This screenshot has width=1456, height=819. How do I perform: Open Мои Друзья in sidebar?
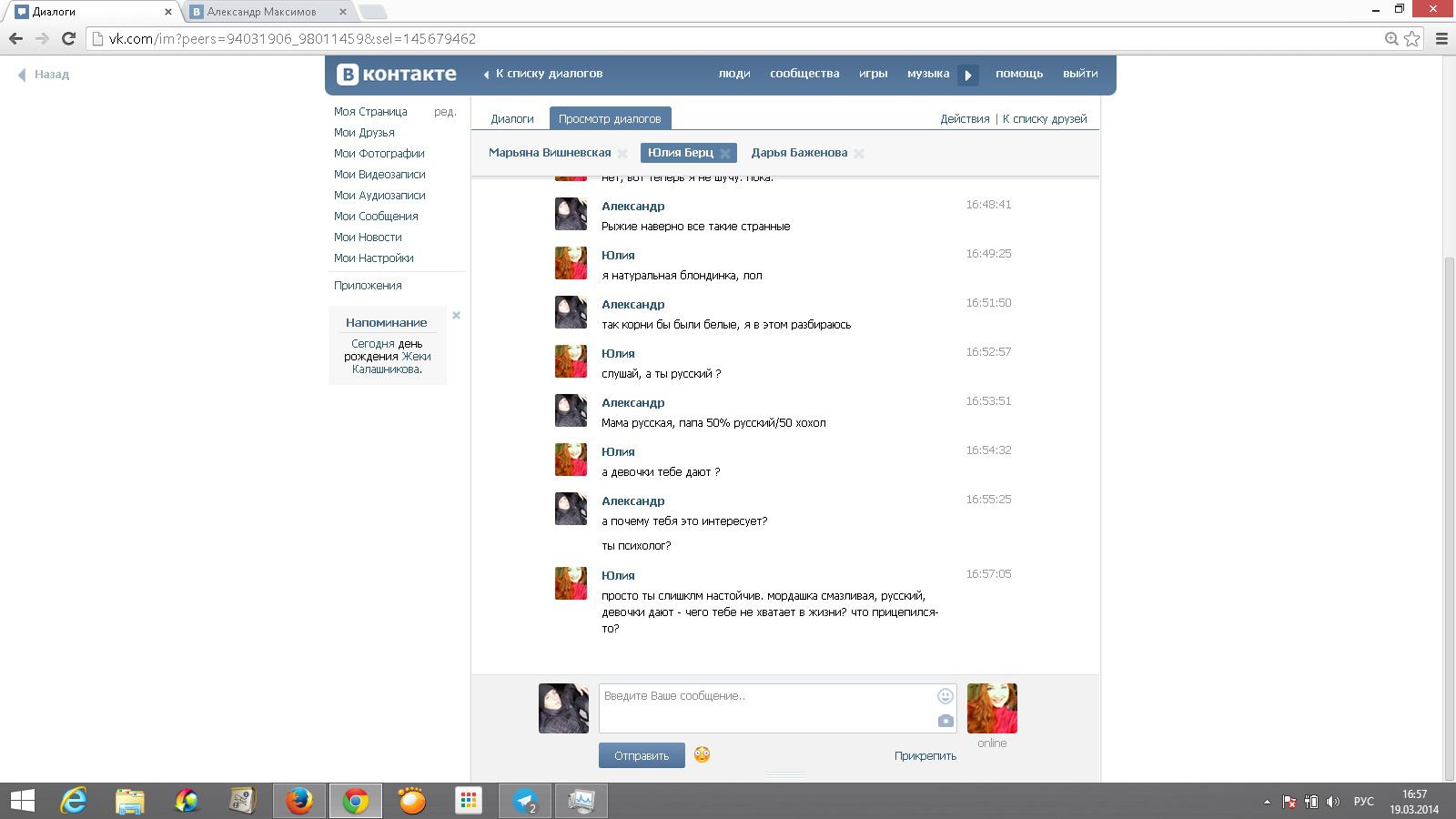pos(364,133)
